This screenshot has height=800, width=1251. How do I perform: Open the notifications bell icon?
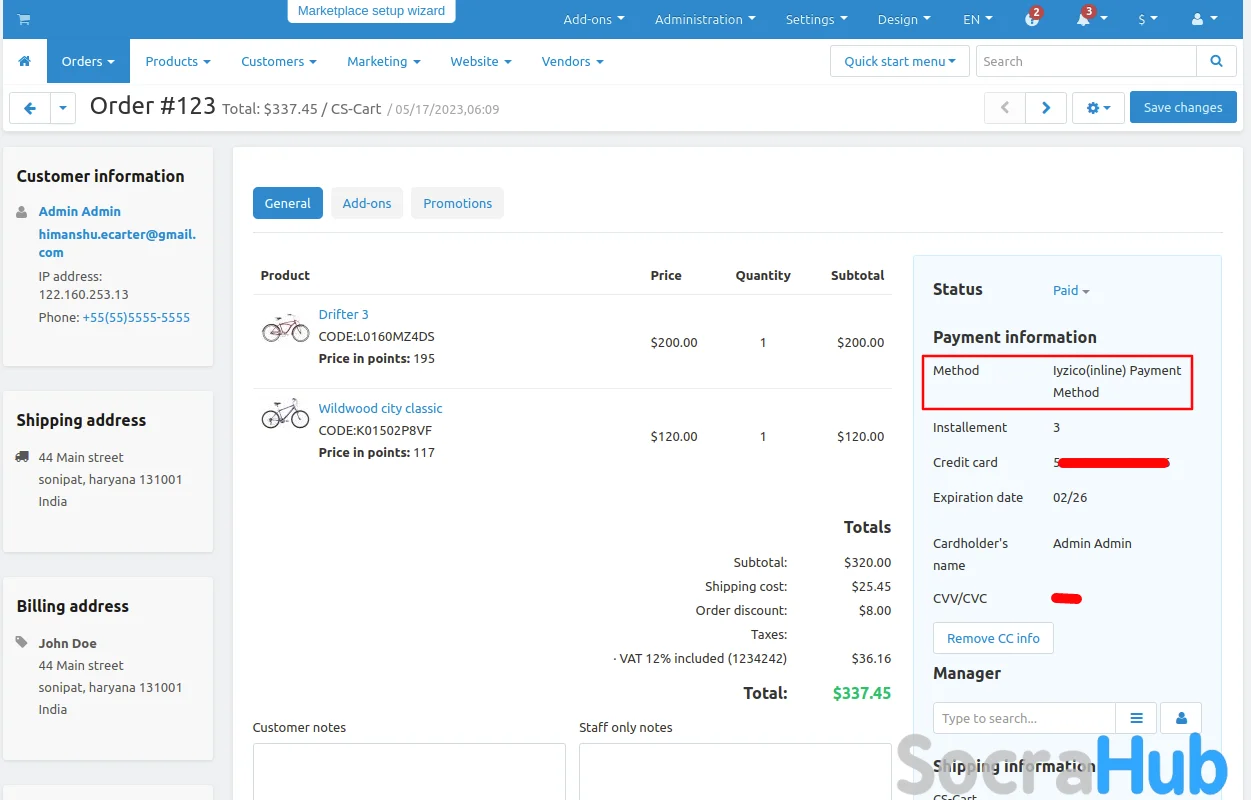1083,19
